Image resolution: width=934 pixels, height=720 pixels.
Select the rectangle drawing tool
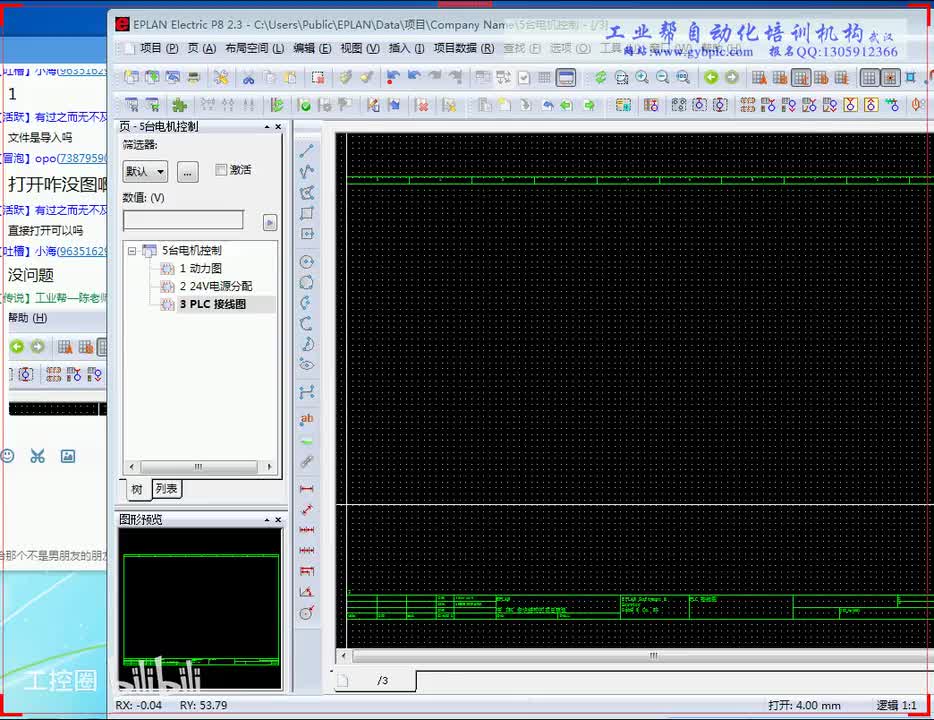pyautogui.click(x=307, y=213)
